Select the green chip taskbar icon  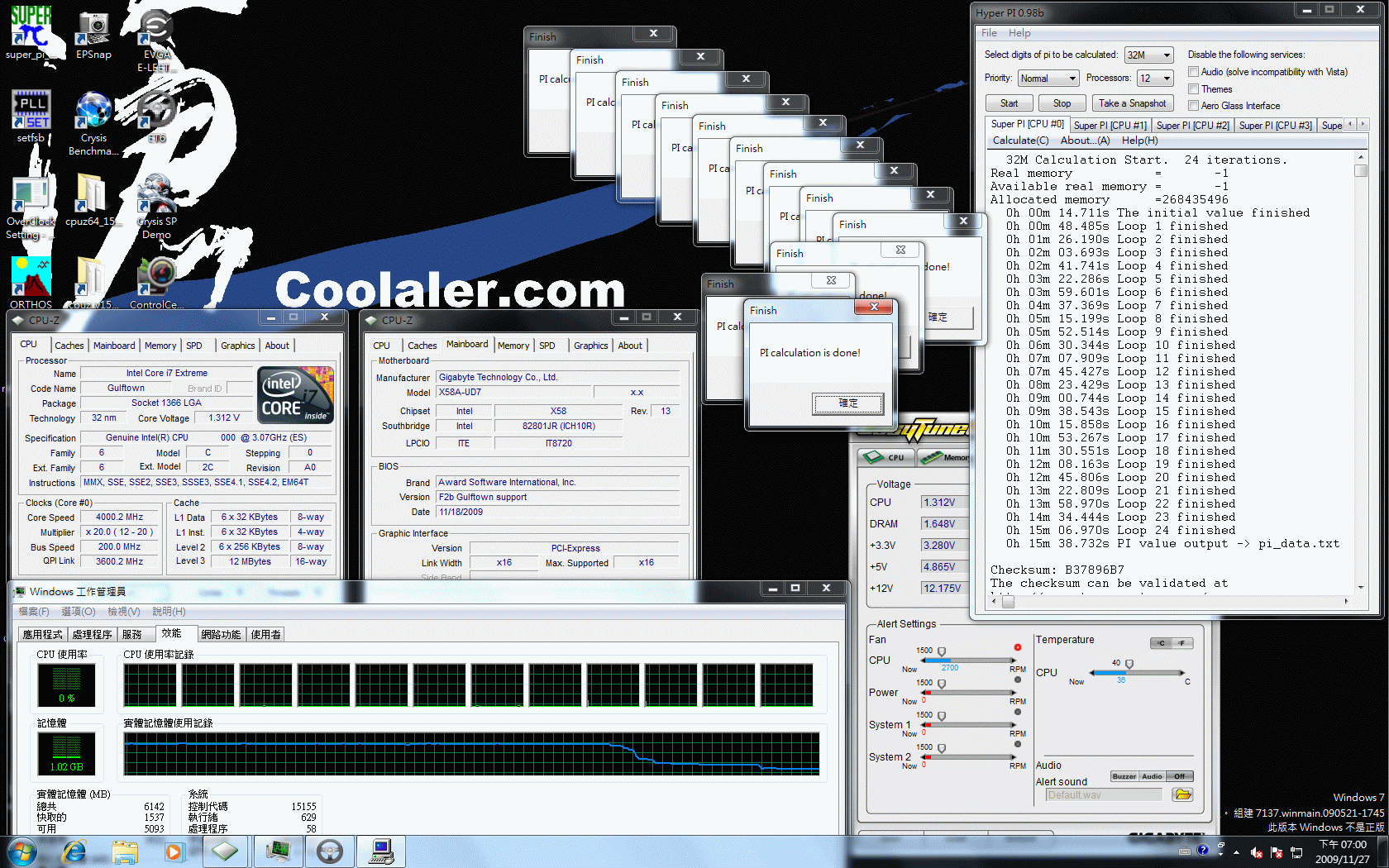click(224, 851)
